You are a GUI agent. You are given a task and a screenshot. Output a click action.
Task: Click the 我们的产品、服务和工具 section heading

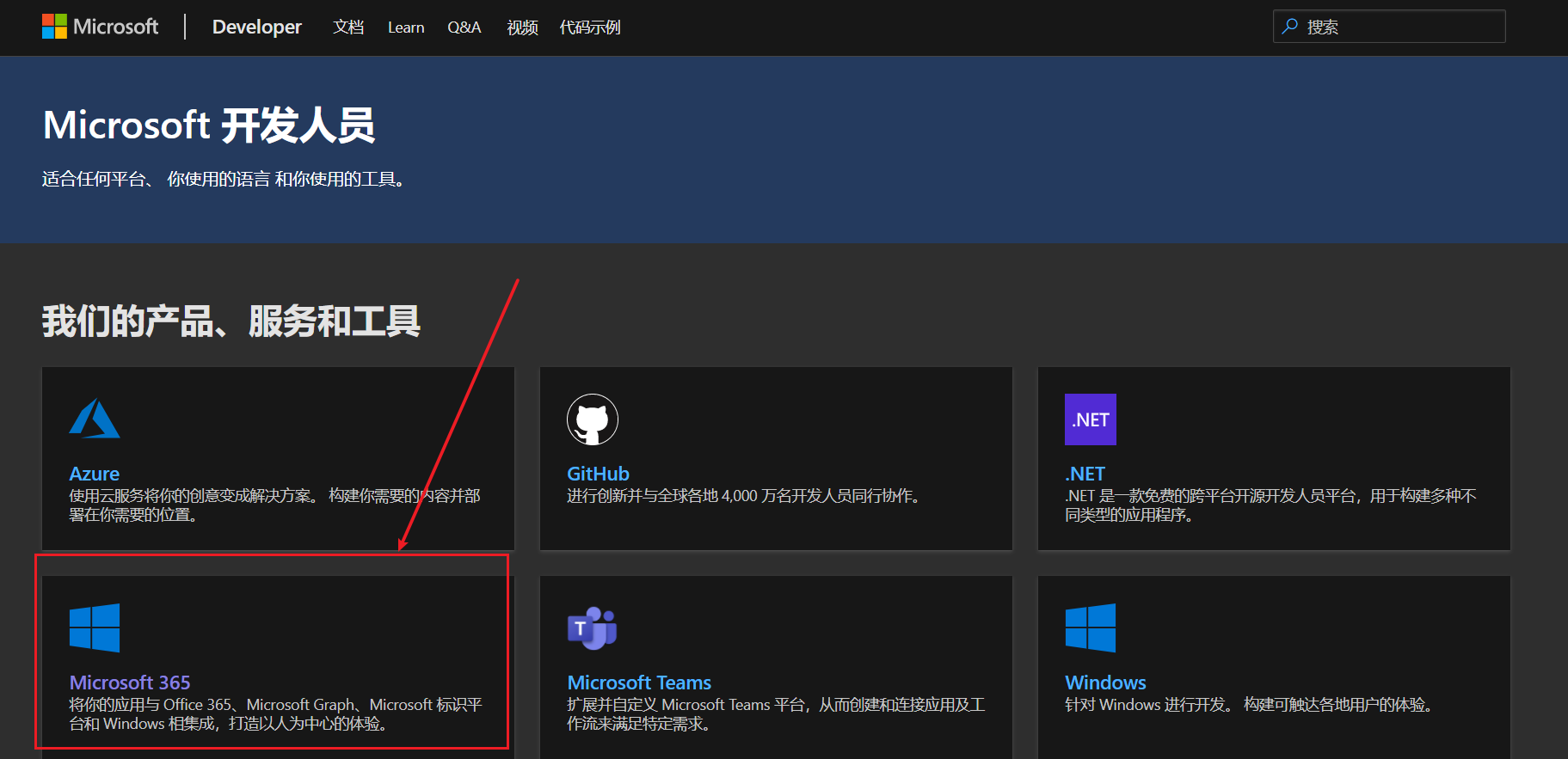(231, 321)
